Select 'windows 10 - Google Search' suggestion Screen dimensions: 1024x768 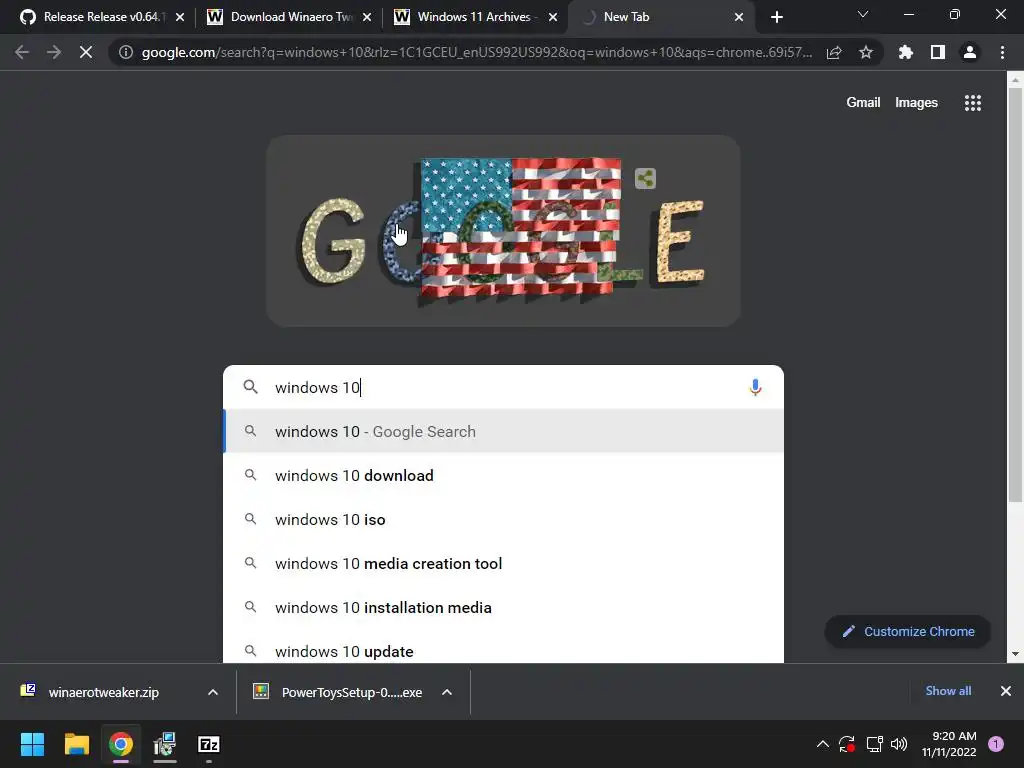(x=504, y=432)
